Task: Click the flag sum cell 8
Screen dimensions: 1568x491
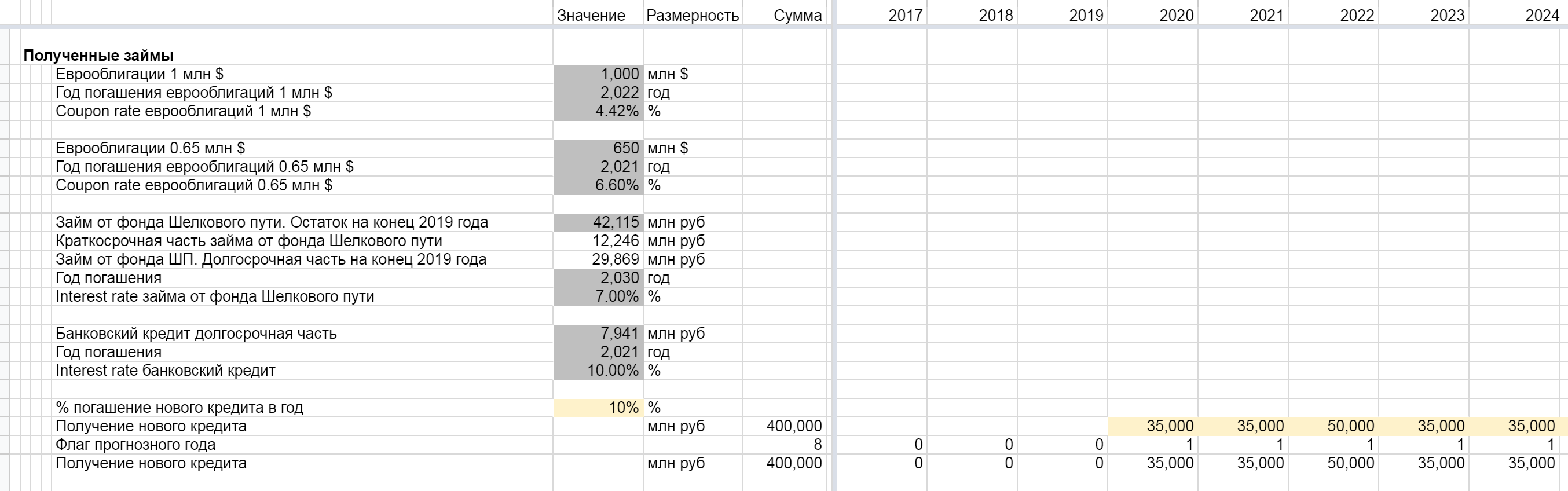Action: click(784, 445)
